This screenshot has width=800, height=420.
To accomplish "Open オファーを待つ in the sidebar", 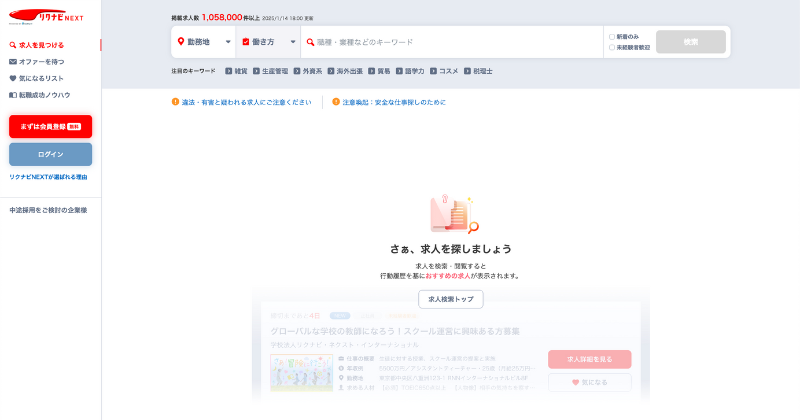I will click(37, 62).
